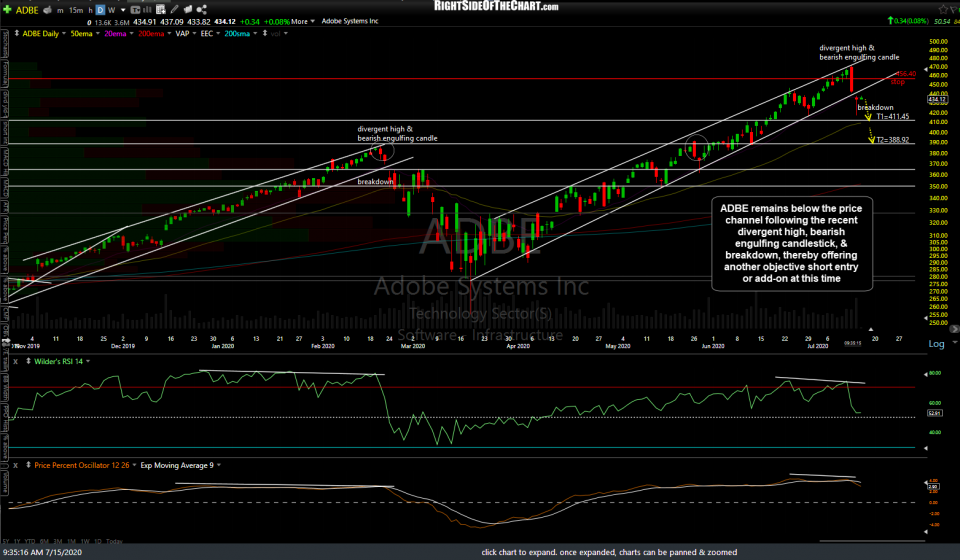Click the RSI pane move handle
The height and width of the screenshot is (560, 960).
pyautogui.click(x=28, y=362)
